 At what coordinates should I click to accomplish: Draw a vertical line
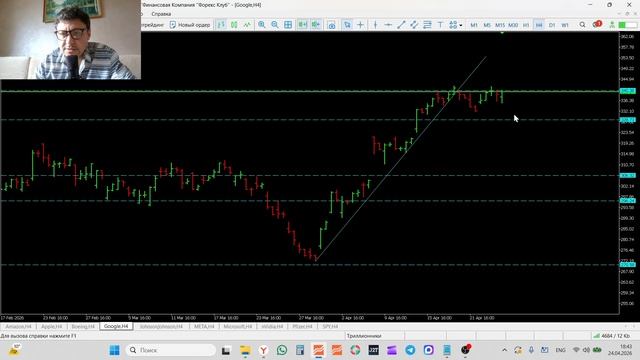[x=375, y=25]
